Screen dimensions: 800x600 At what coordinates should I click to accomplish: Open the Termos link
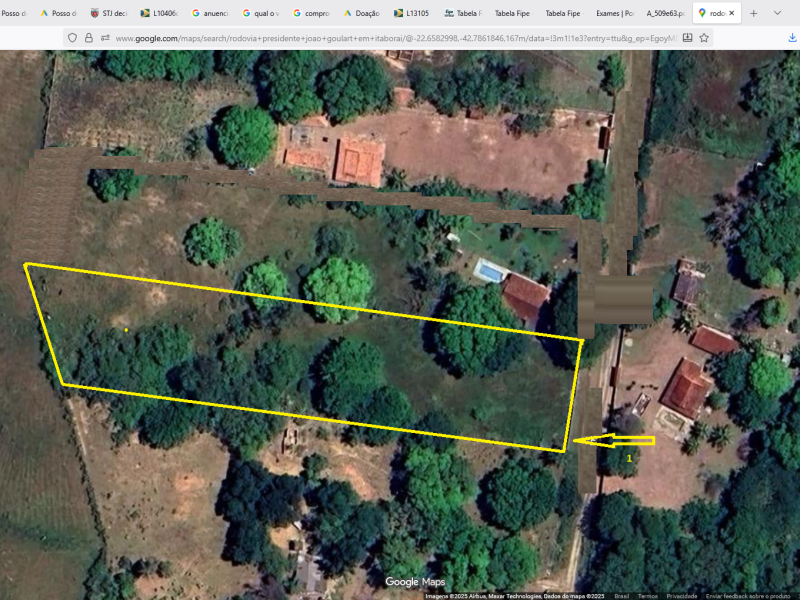647,596
